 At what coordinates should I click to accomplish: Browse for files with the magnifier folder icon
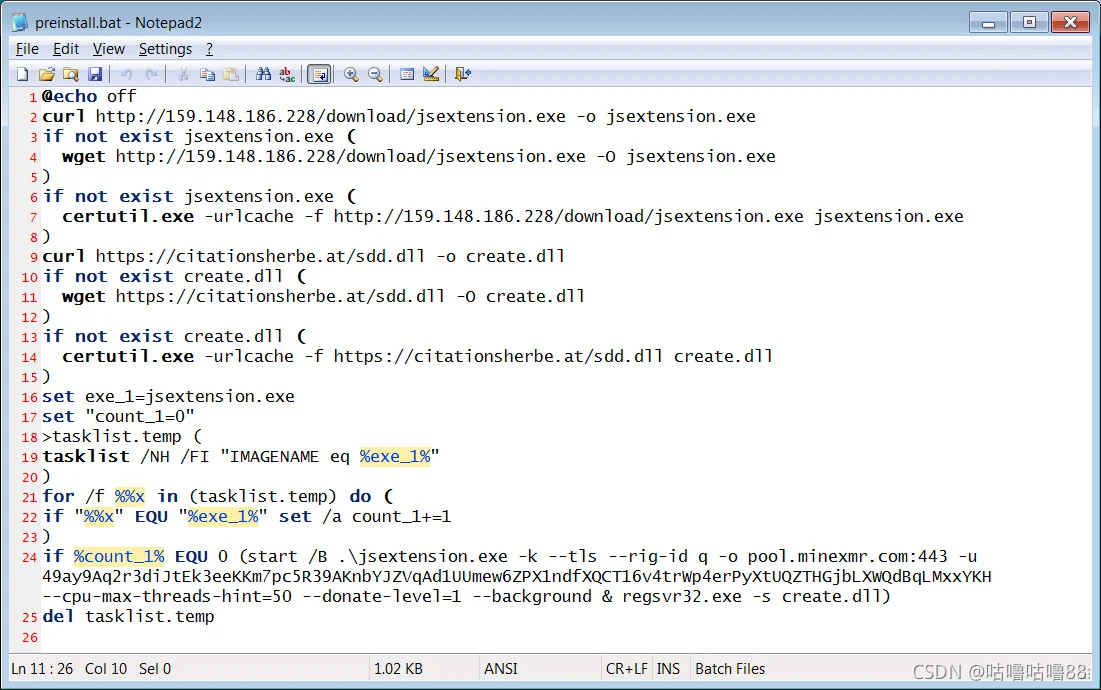click(71, 74)
